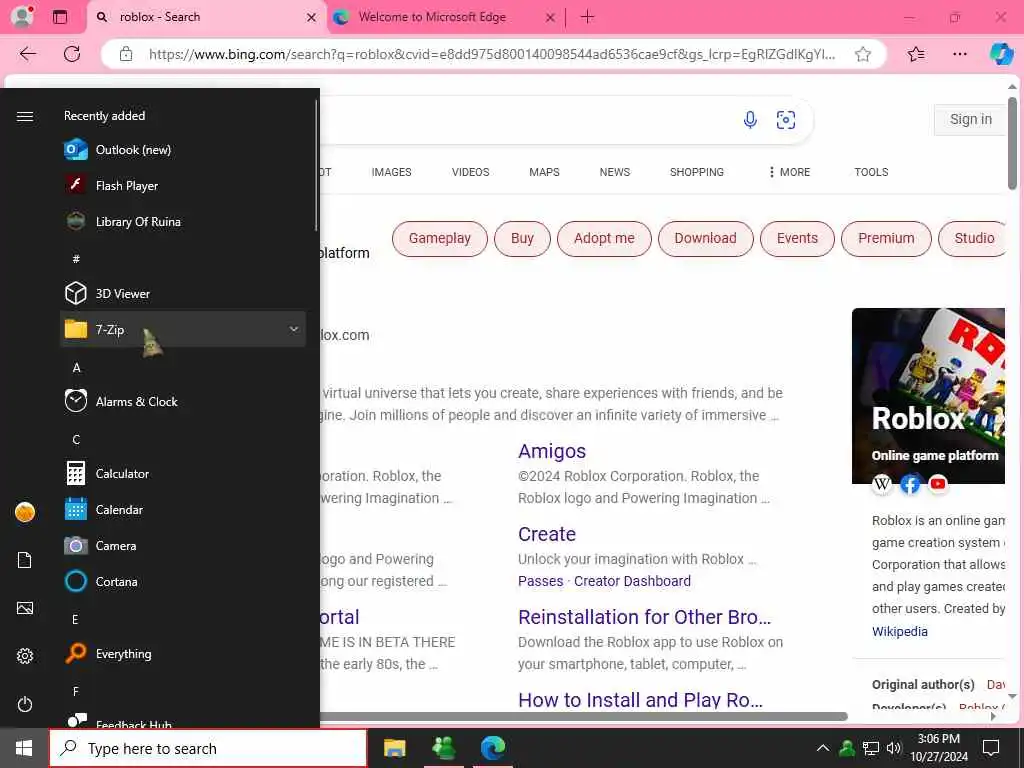Open Edge profile avatar icon
Image resolution: width=1024 pixels, height=768 pixels.
[22, 16]
